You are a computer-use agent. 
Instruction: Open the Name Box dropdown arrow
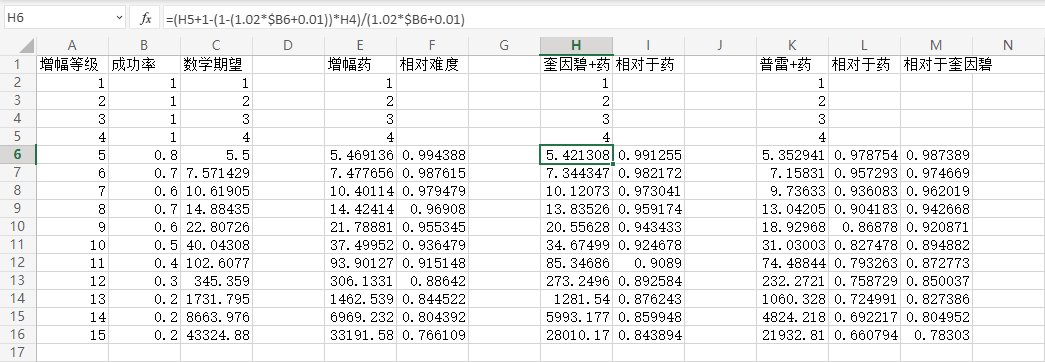click(x=119, y=19)
